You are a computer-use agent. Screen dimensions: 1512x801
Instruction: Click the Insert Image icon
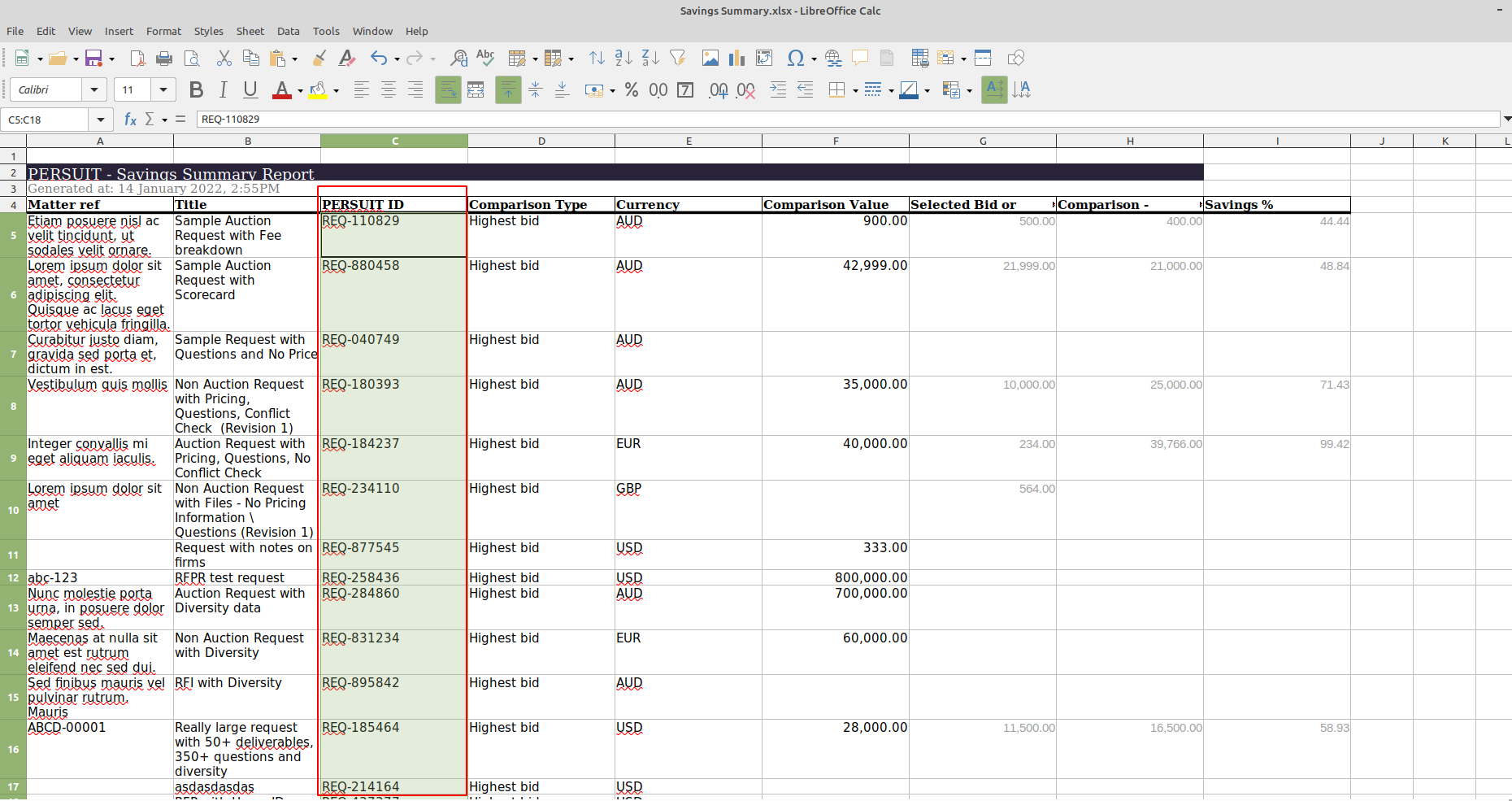(x=710, y=59)
